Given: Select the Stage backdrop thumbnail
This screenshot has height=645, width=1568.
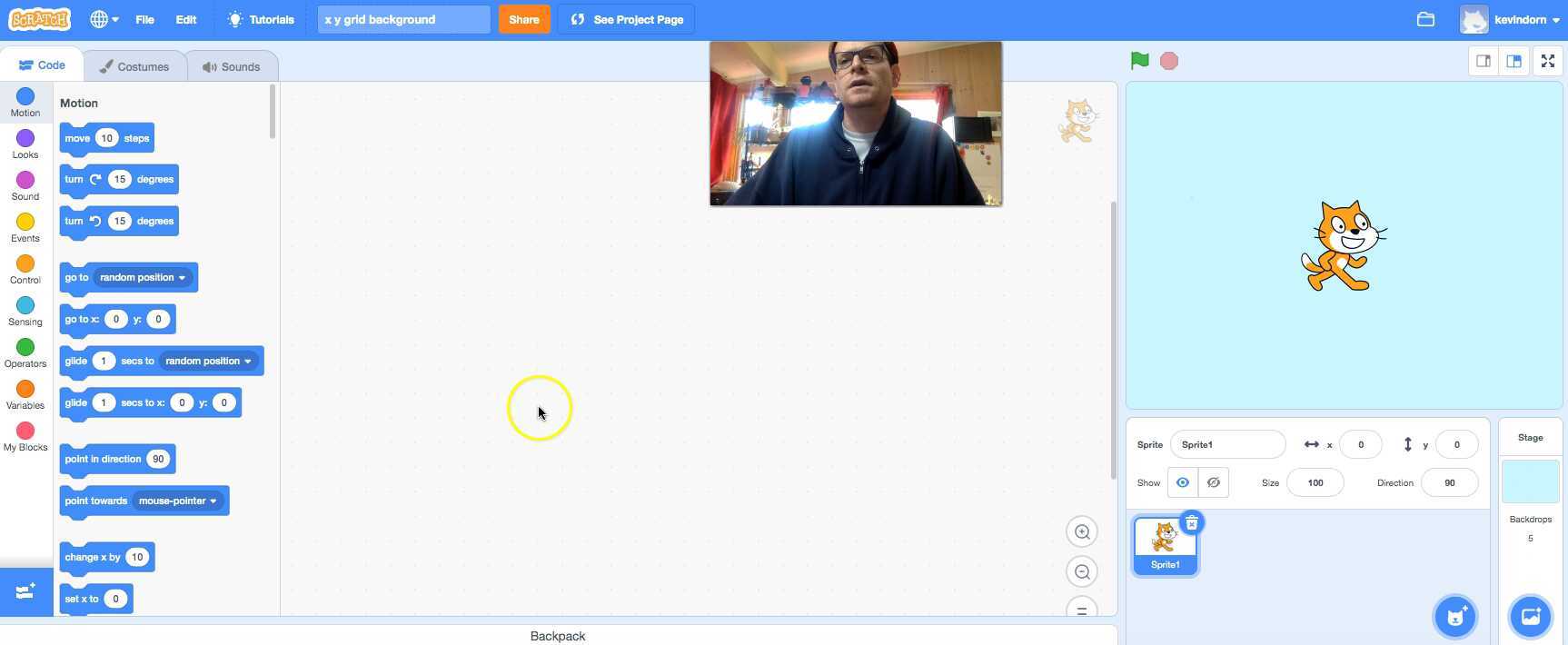Looking at the screenshot, I should pos(1531,481).
